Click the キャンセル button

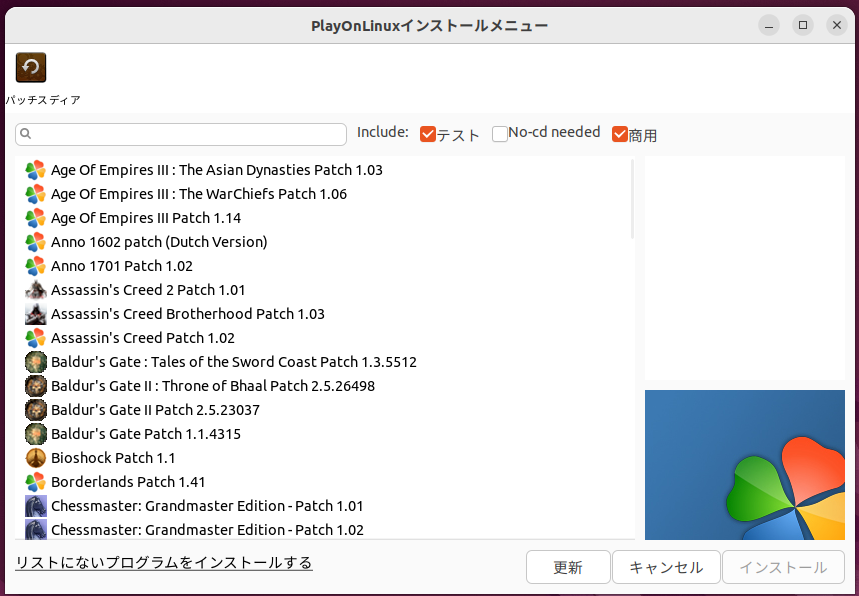[666, 567]
